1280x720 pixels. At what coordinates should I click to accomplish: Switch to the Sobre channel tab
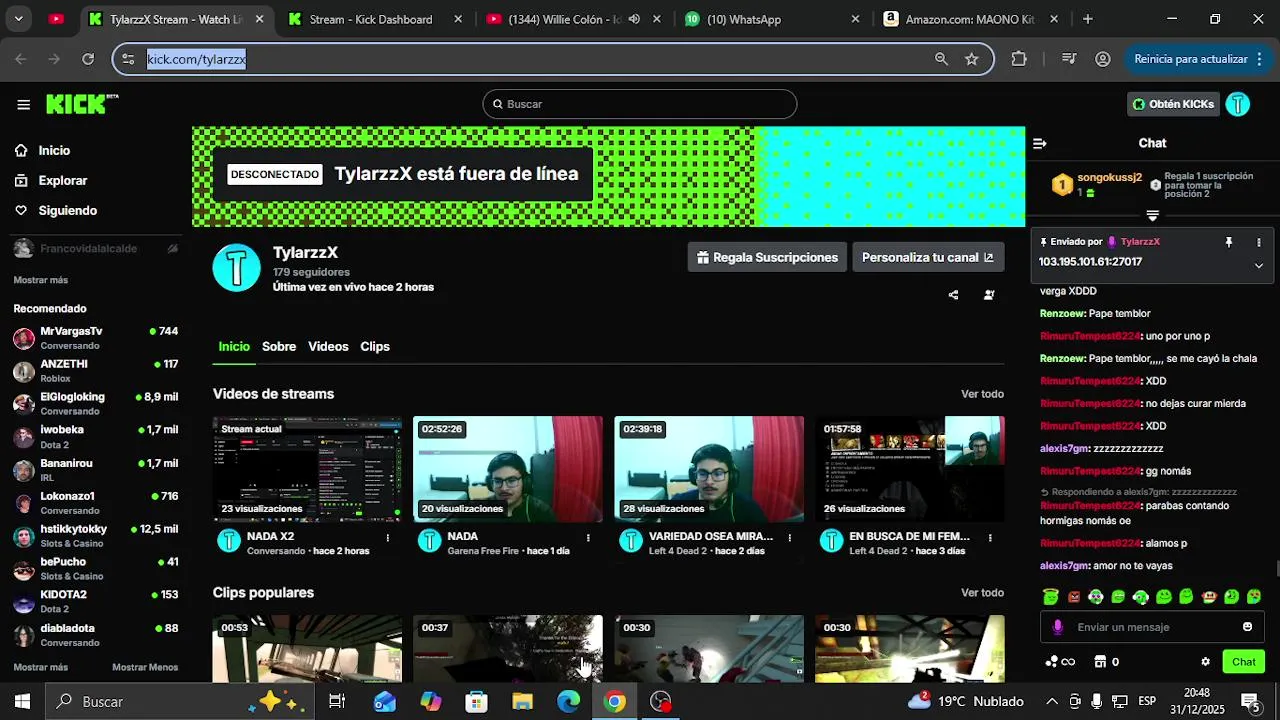(x=279, y=346)
